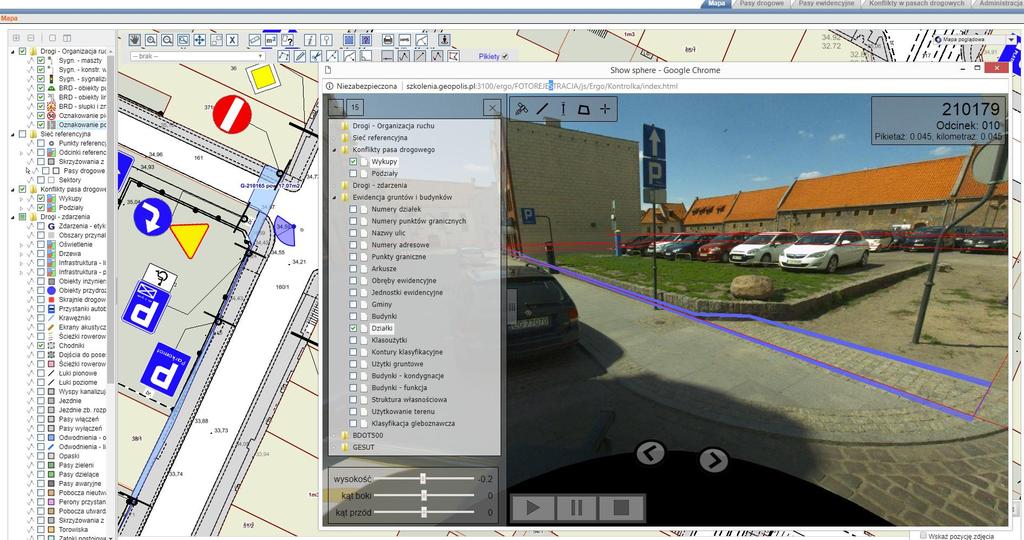1024x540 pixels.
Task: Click the kąt przód slider handle
Action: pyautogui.click(x=423, y=513)
